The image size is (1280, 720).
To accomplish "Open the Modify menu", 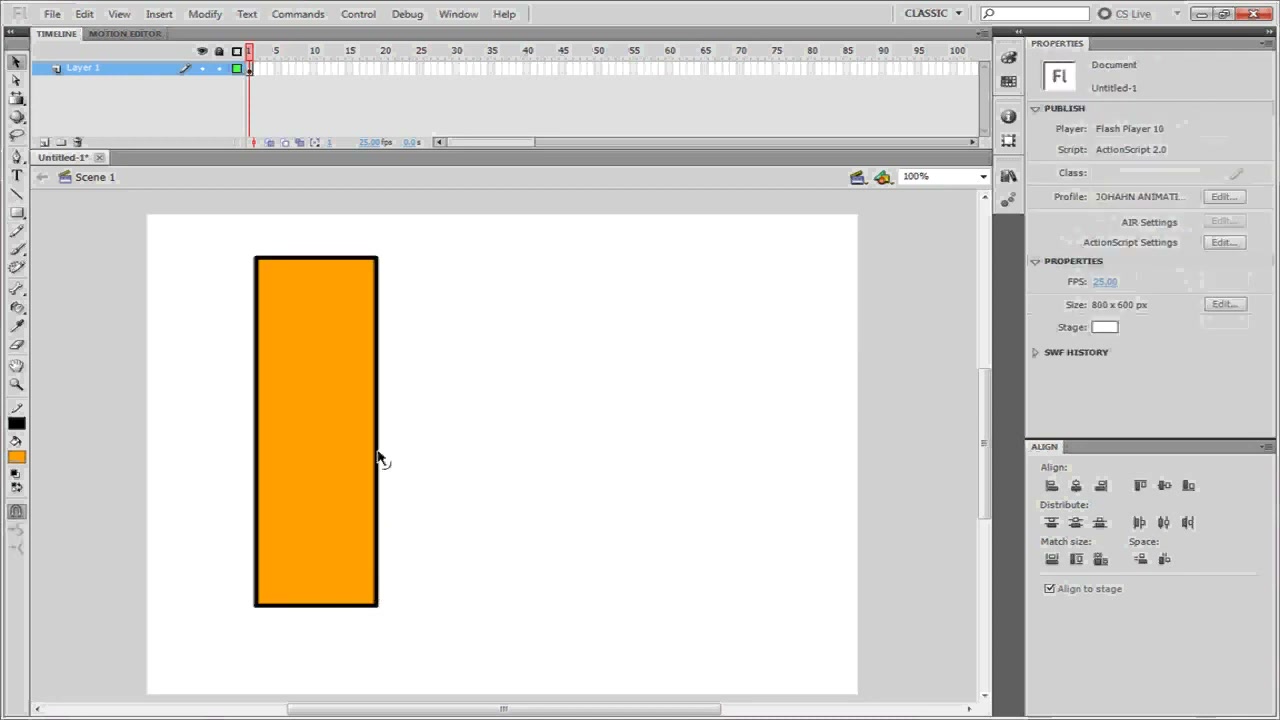I will [205, 14].
